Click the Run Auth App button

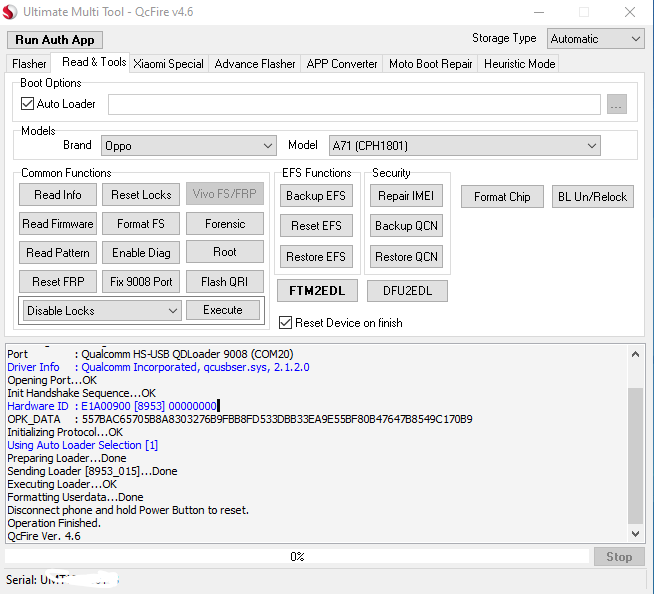[x=55, y=40]
